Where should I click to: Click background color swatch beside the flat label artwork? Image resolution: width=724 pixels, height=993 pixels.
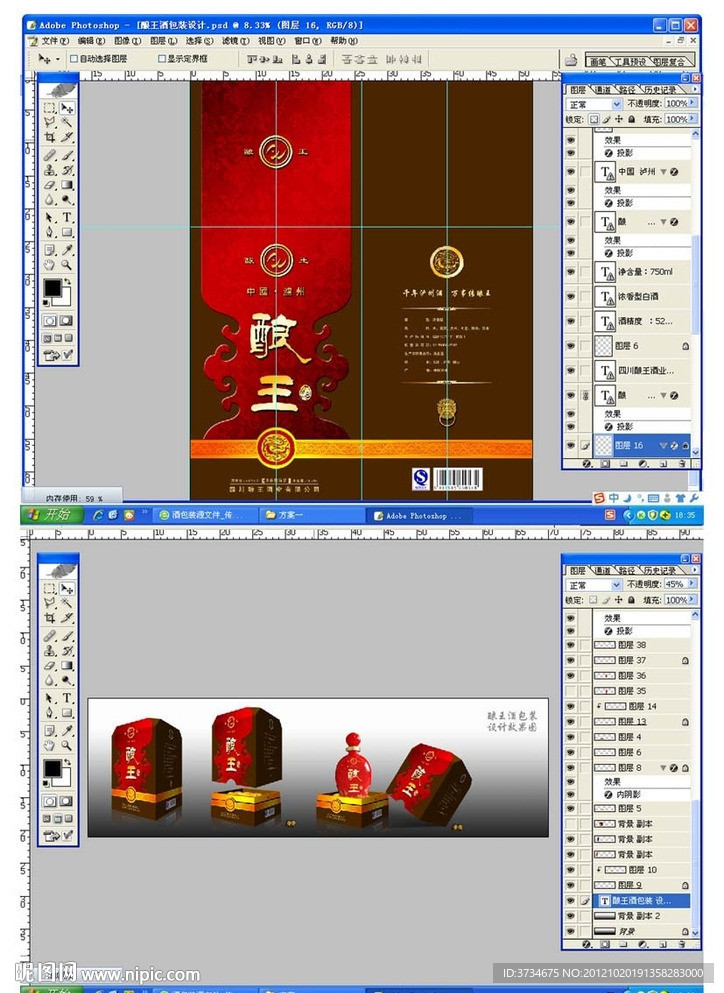[66, 300]
